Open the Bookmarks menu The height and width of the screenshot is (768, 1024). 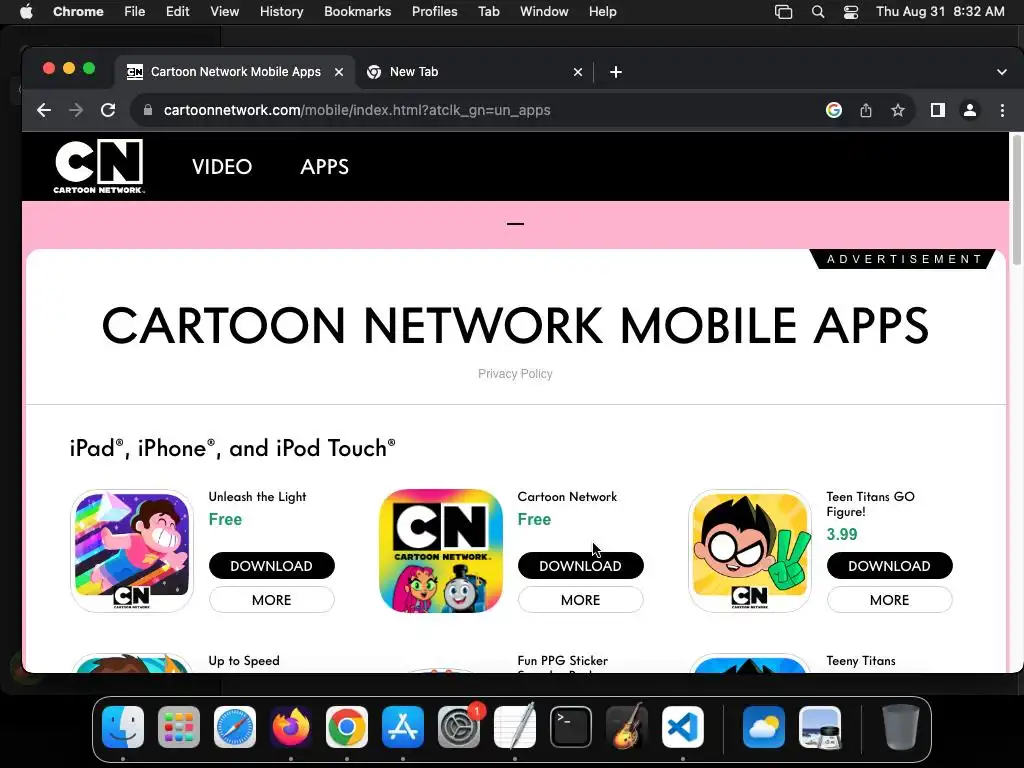pos(357,12)
